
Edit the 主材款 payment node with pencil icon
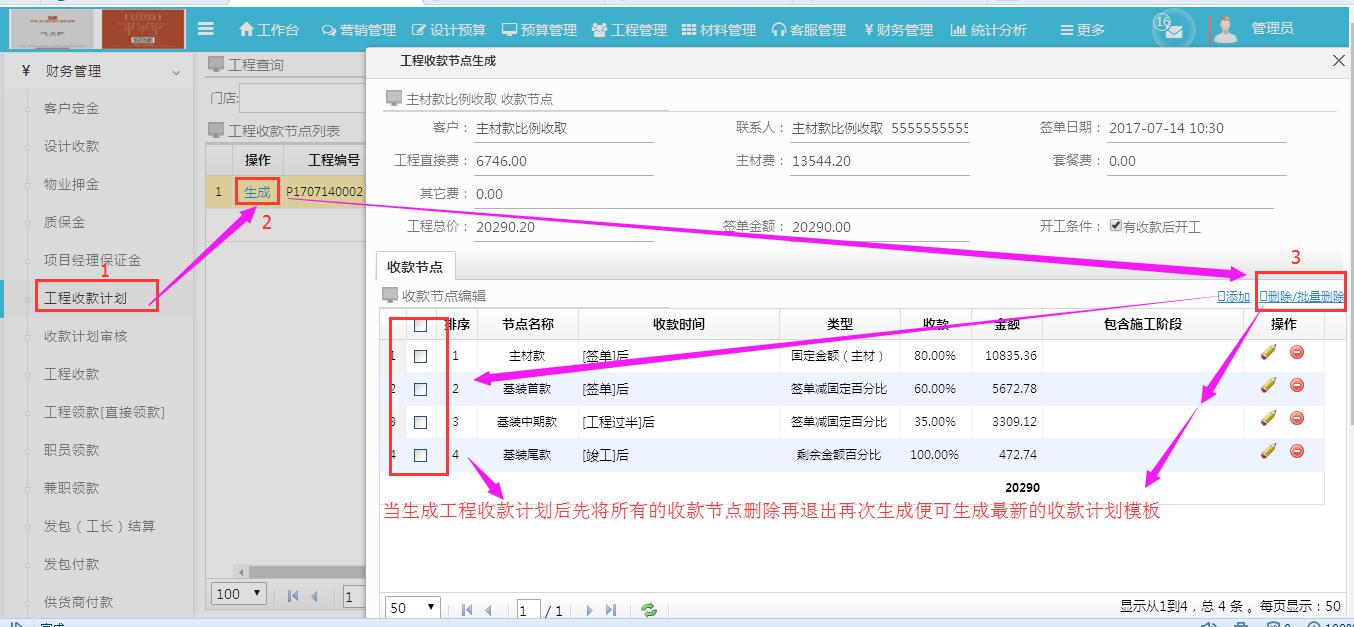point(1268,352)
